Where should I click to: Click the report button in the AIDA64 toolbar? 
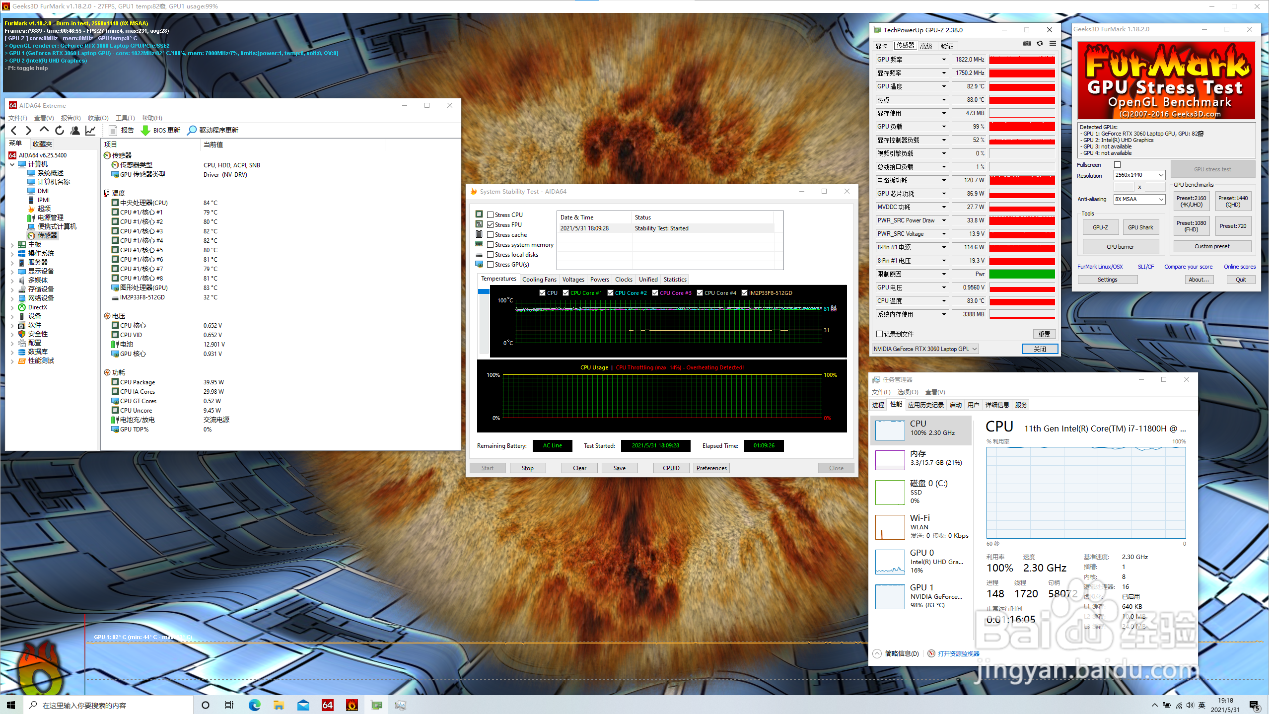121,130
